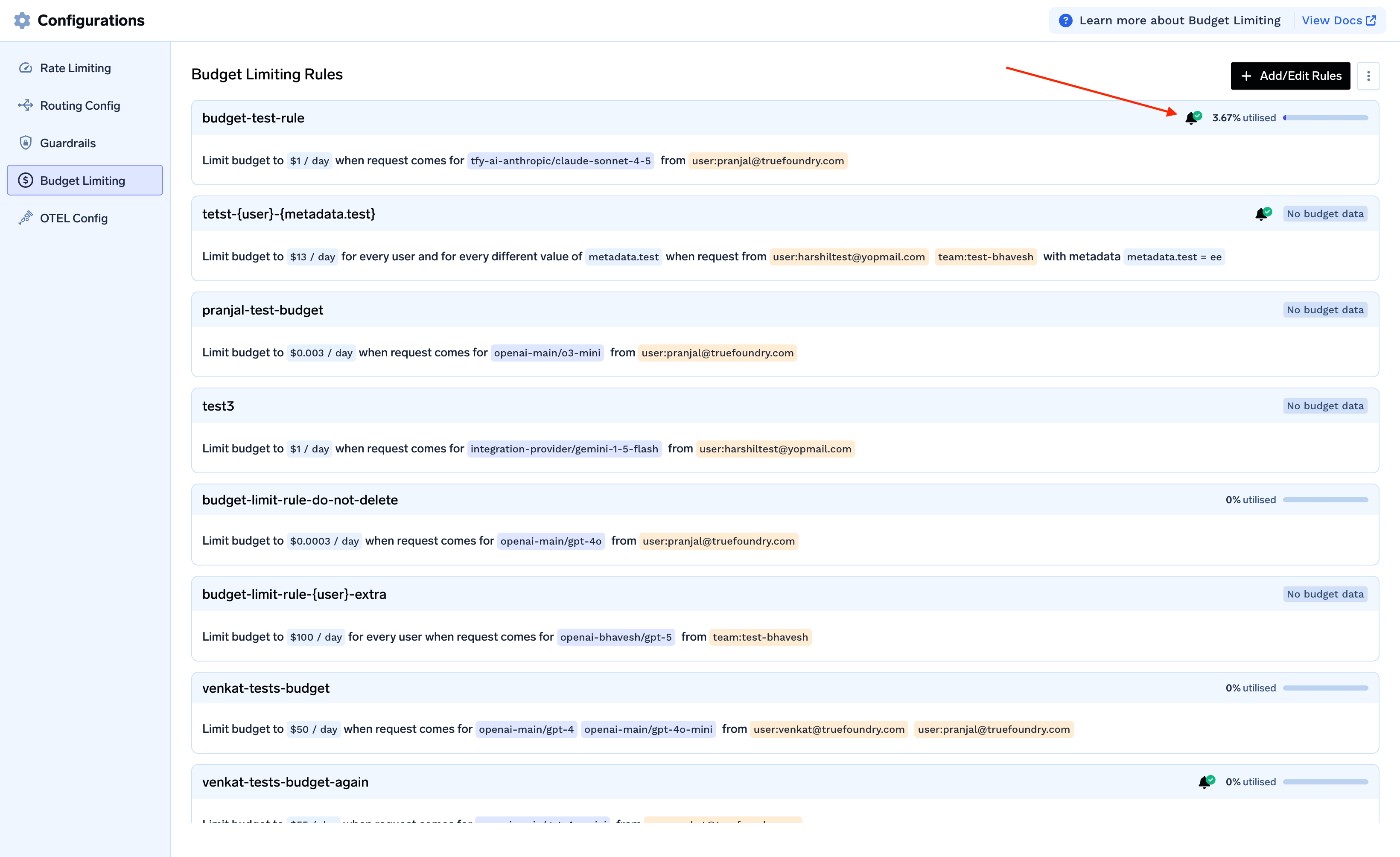Image resolution: width=1400 pixels, height=857 pixels.
Task: Click the bell alert icon on budget-test-rule
Action: [x=1191, y=118]
